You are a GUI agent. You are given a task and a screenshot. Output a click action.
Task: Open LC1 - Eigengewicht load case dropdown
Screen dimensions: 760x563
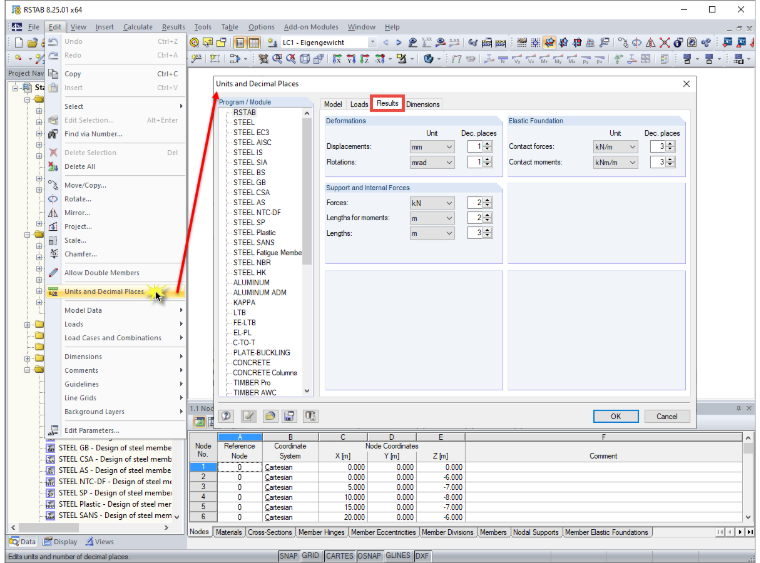click(x=372, y=43)
